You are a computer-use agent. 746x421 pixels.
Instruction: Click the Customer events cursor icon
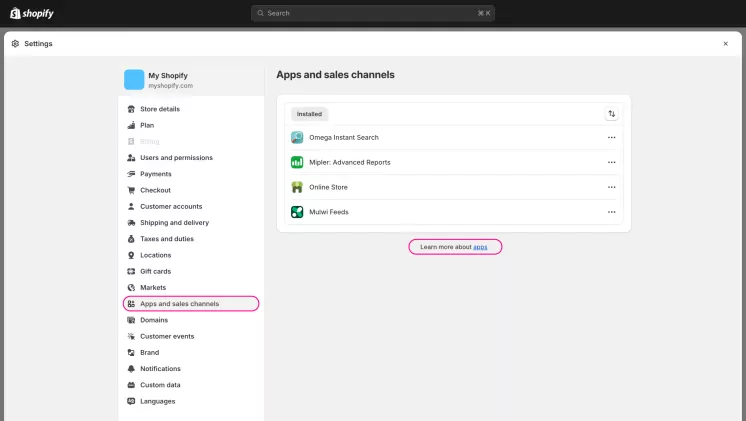[131, 336]
